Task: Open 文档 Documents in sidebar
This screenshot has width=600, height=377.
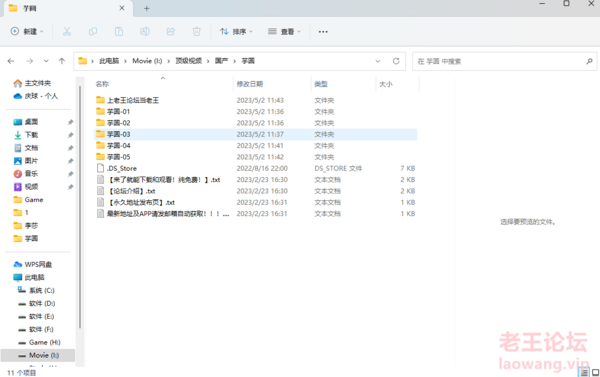Action: (26, 148)
